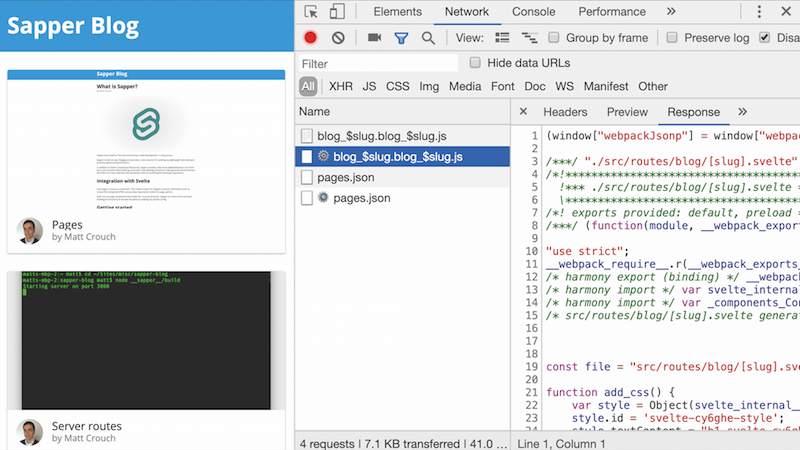Filter requests by CSS
This screenshot has width=800, height=450.
click(x=397, y=86)
